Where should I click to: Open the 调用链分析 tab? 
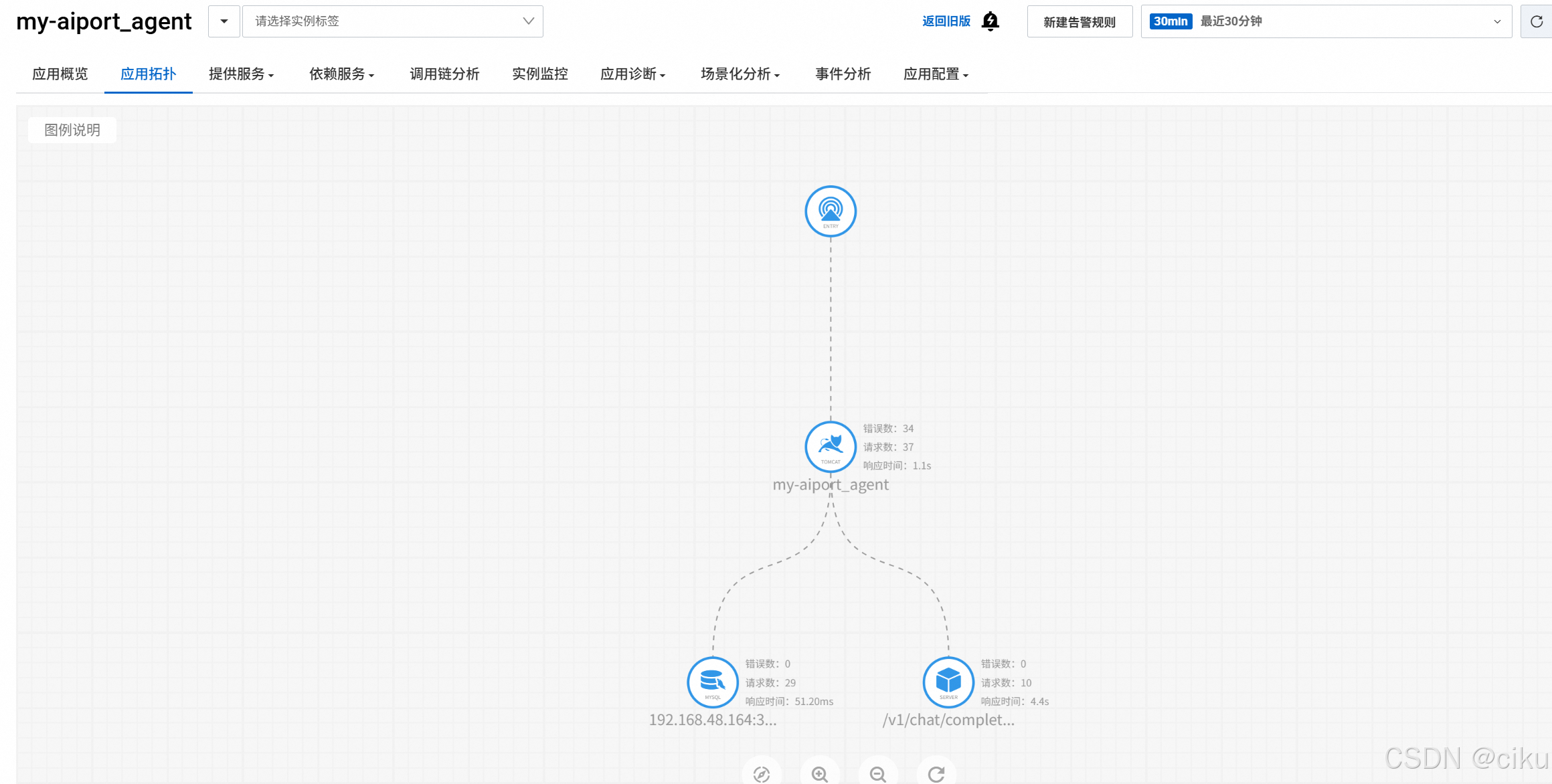click(x=444, y=74)
